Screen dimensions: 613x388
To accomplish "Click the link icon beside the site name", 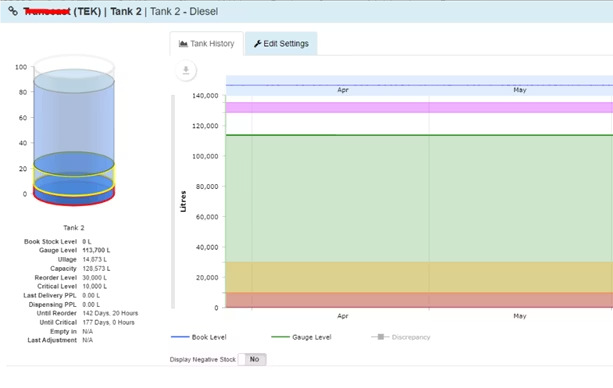I will point(13,11).
